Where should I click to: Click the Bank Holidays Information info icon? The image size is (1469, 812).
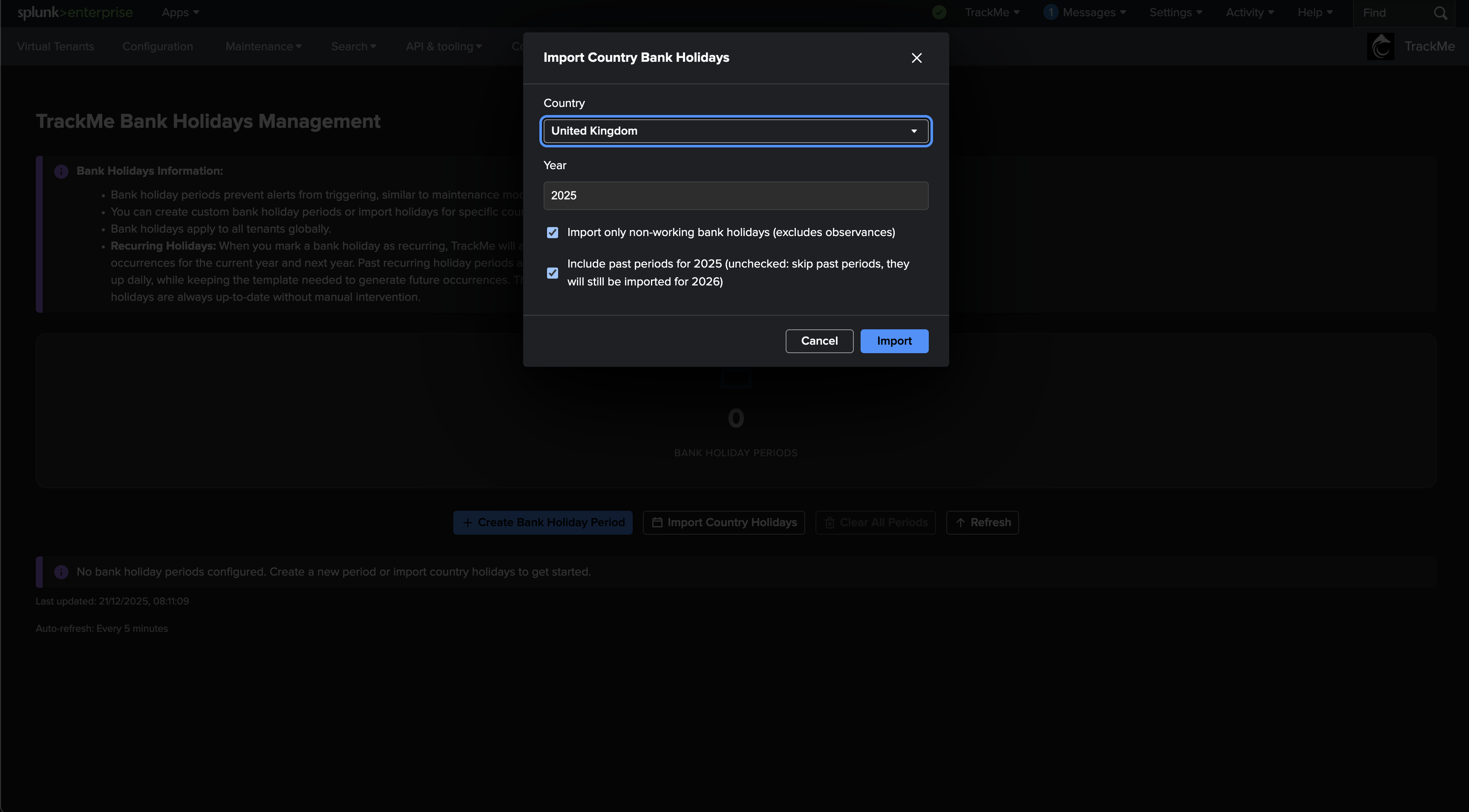pos(62,171)
